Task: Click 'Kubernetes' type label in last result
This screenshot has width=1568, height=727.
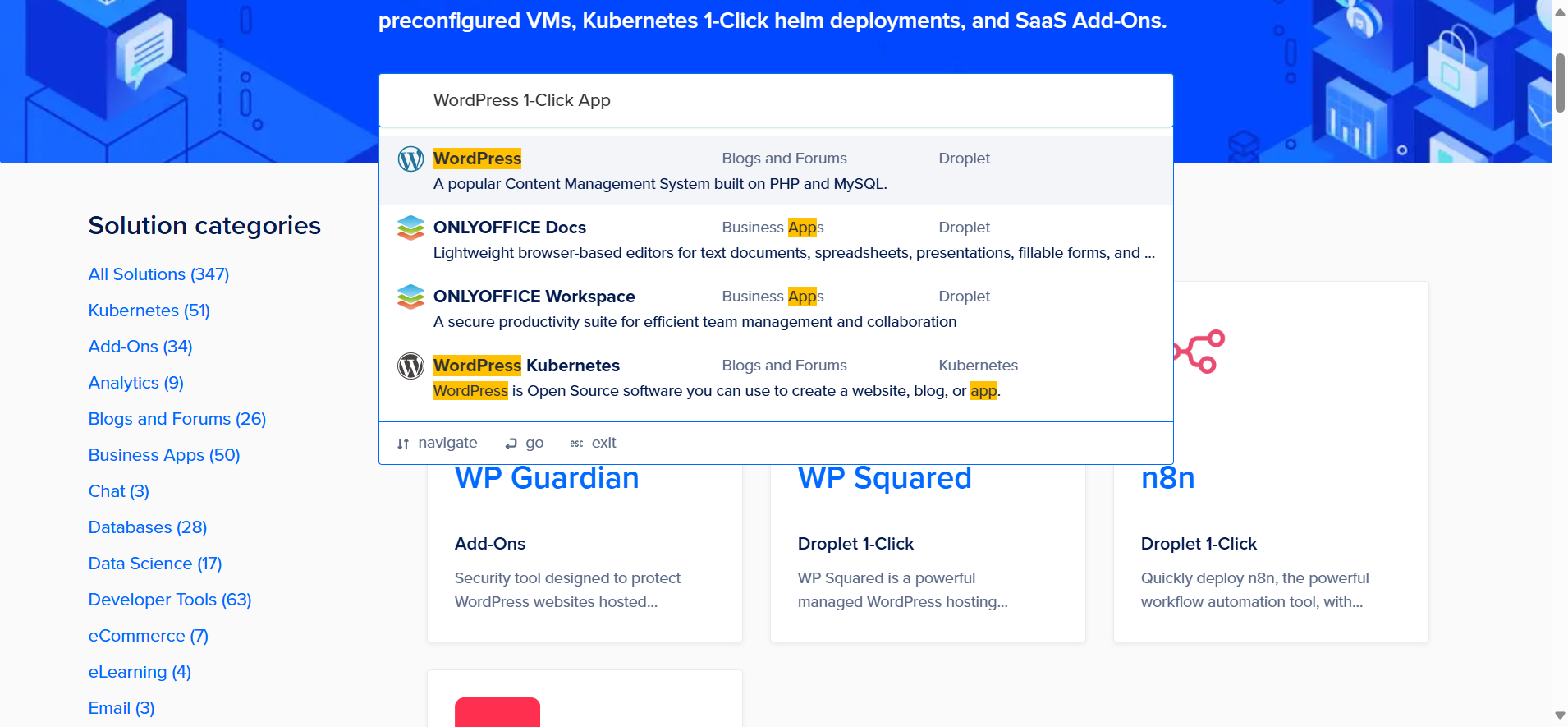Action: coord(979,366)
